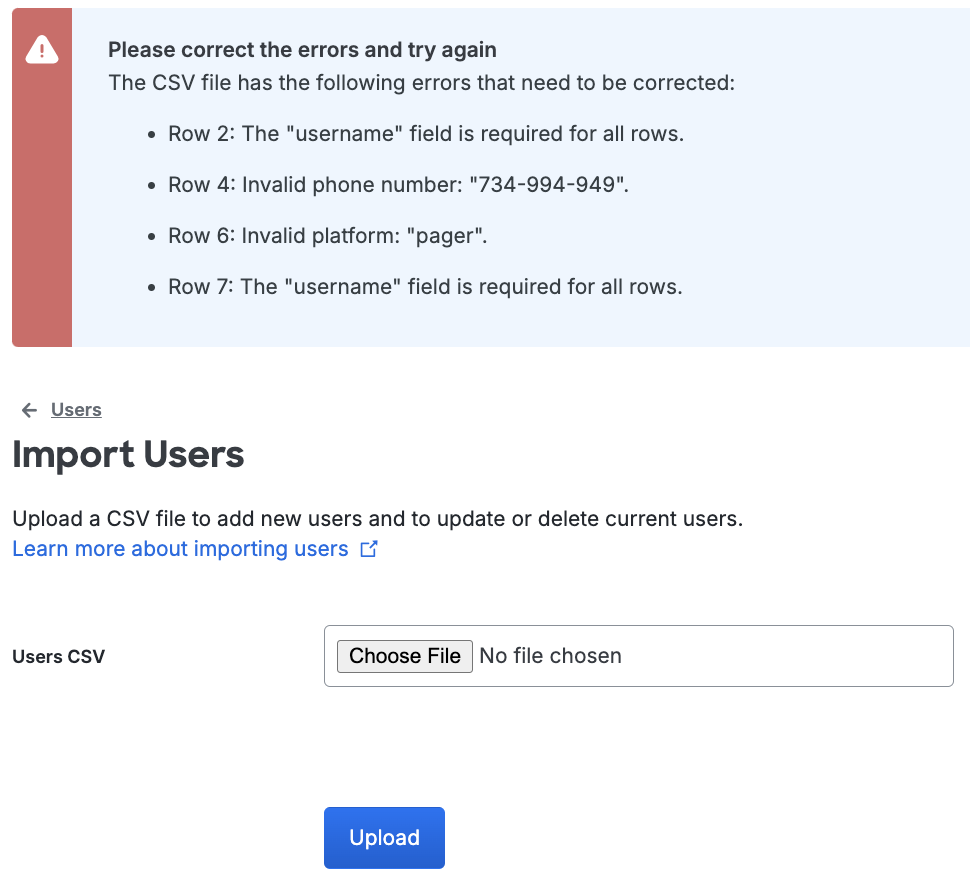Viewport: 970px width, 888px height.
Task: Click the No file chosen field
Action: coord(550,655)
